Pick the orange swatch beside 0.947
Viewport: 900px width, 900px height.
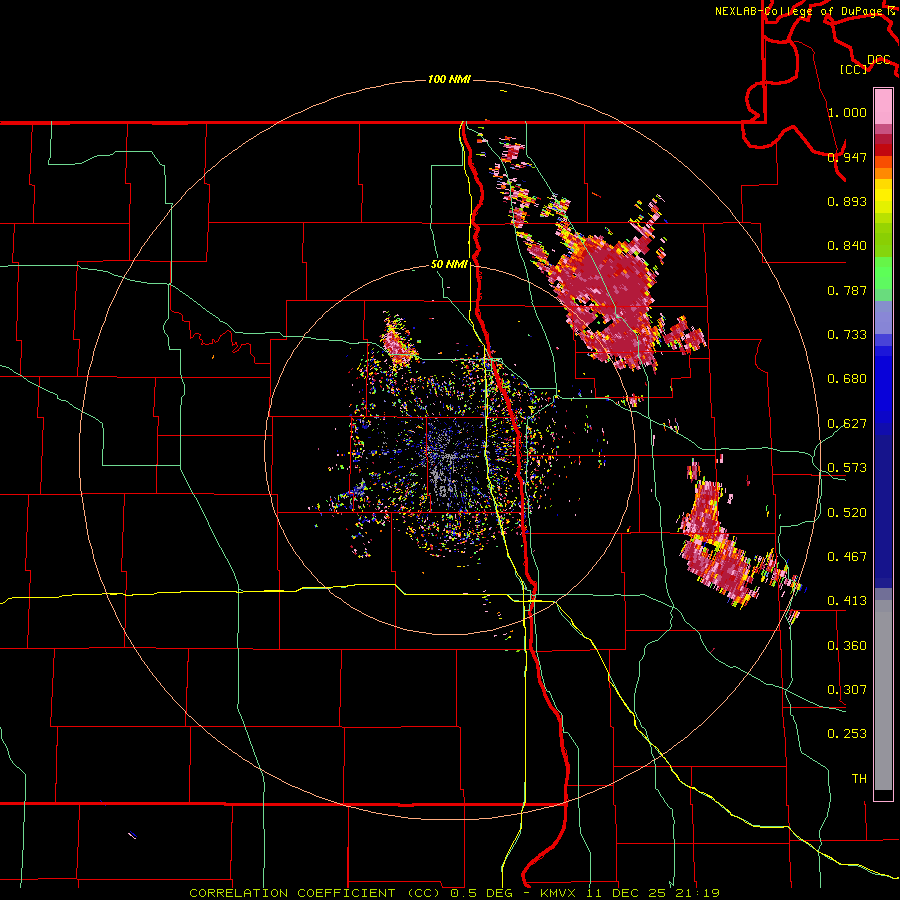tap(883, 162)
